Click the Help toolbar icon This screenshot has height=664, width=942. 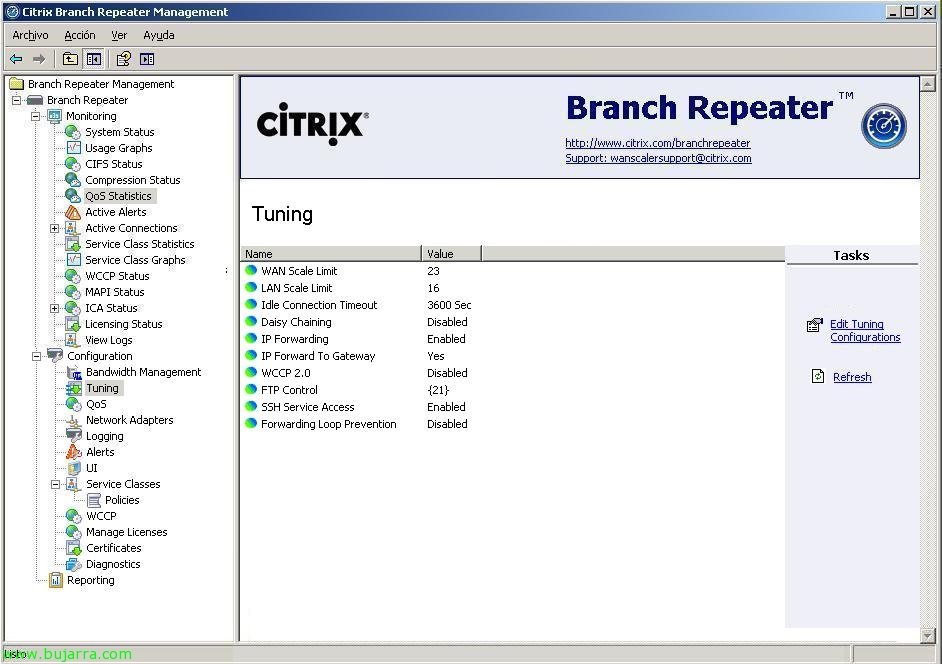124,59
